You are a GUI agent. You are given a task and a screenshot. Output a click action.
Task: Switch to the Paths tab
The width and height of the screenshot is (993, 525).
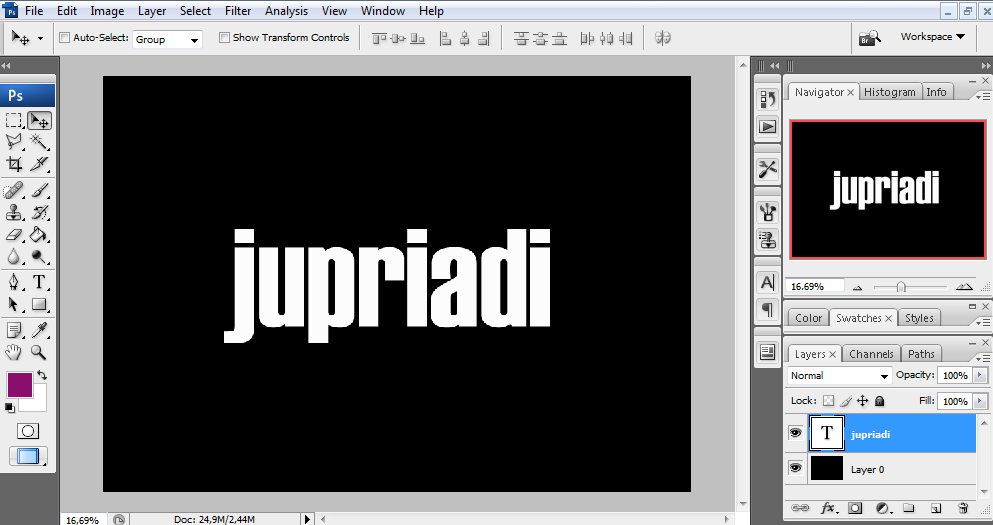click(921, 354)
